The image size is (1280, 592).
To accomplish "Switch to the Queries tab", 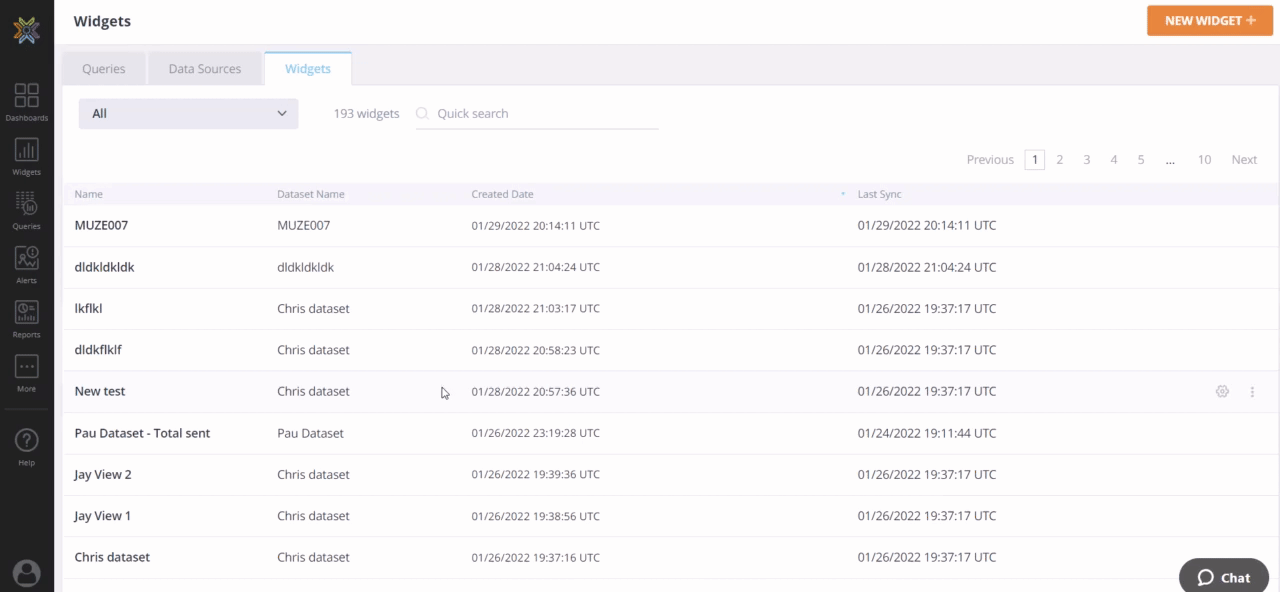I will tap(104, 69).
